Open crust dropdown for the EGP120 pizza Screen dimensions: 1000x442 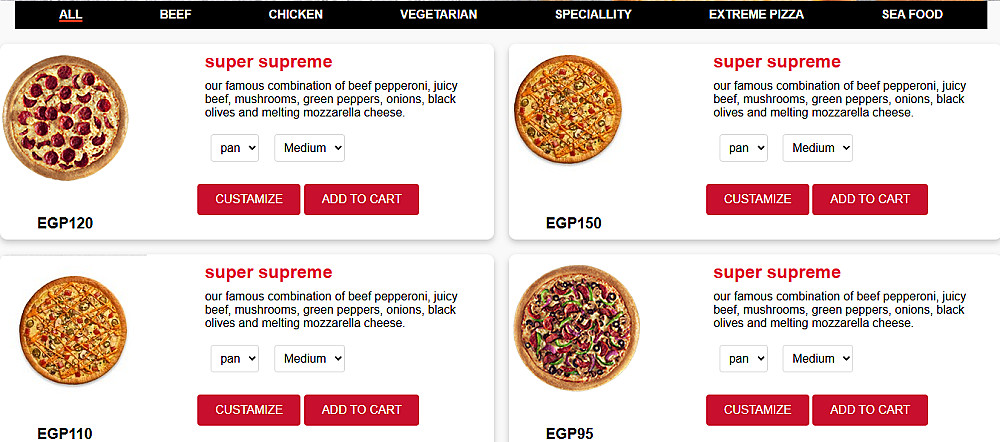pyautogui.click(x=235, y=148)
